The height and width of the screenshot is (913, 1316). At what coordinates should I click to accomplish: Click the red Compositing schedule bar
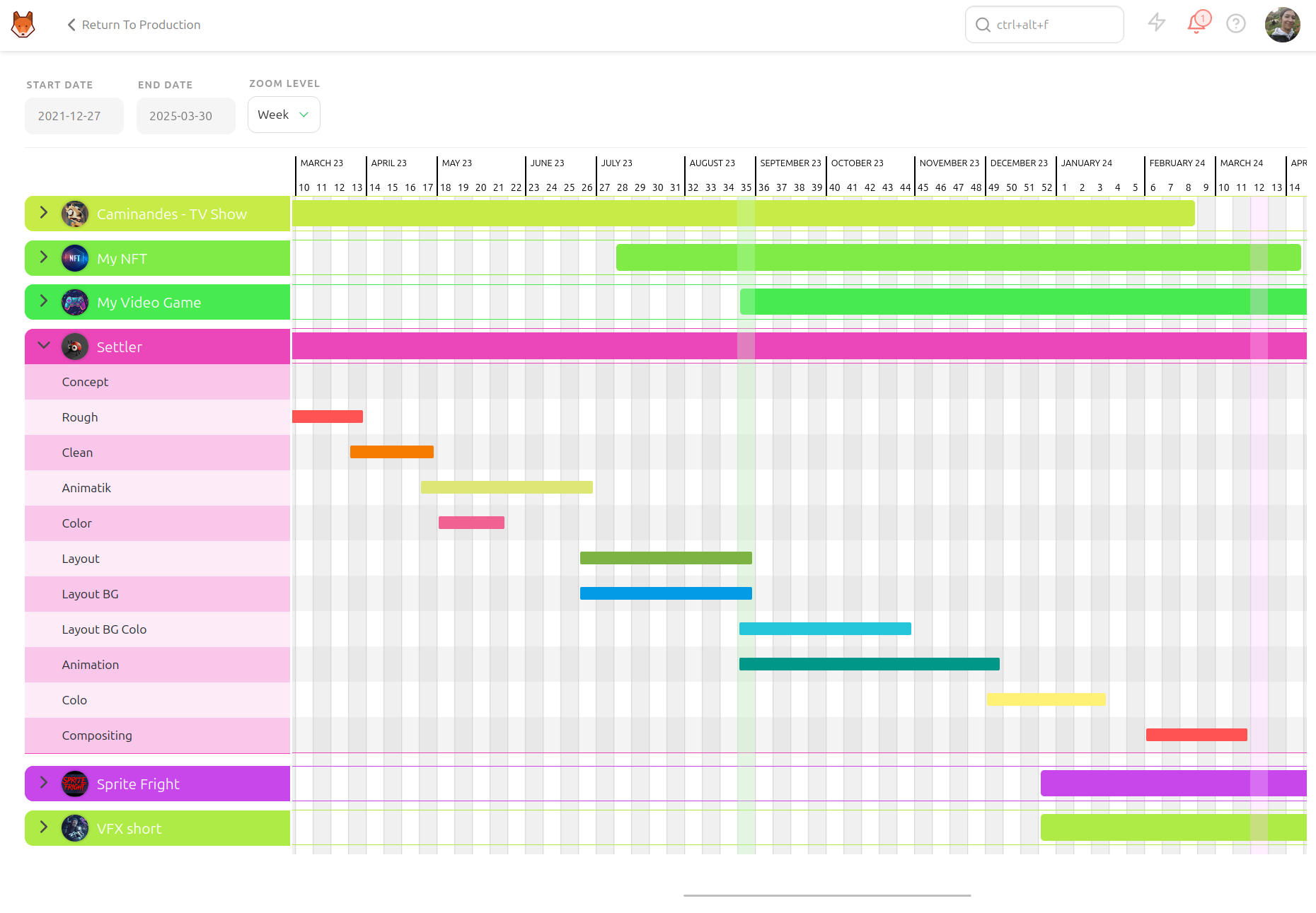pos(1196,735)
